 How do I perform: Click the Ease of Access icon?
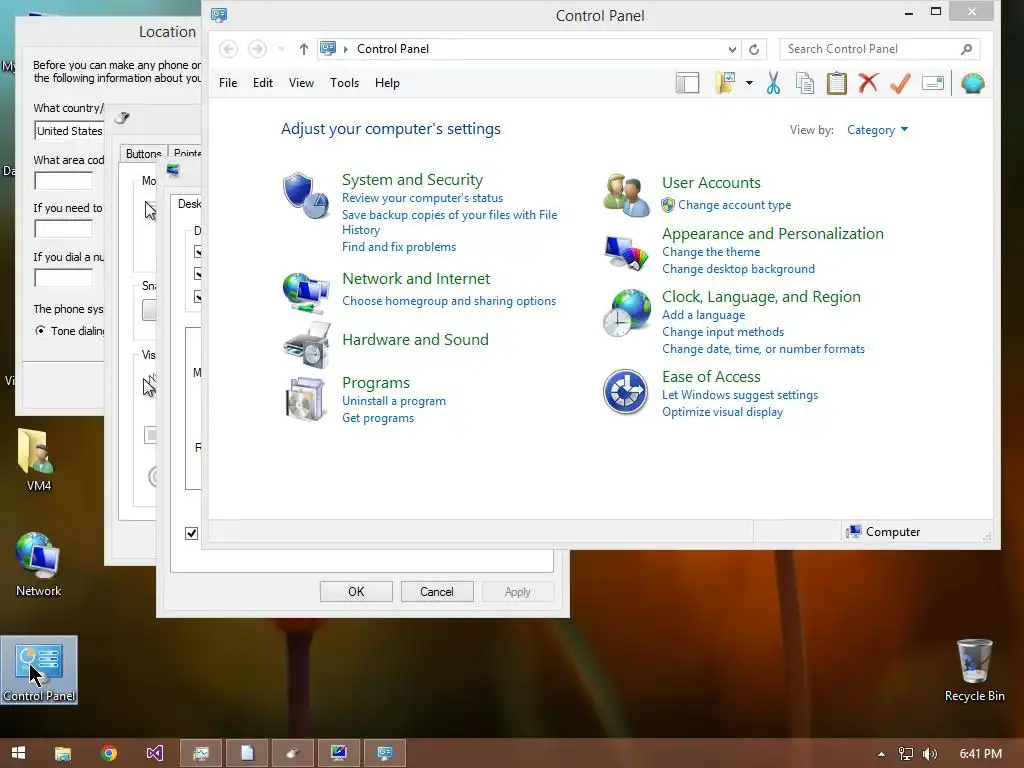click(626, 392)
